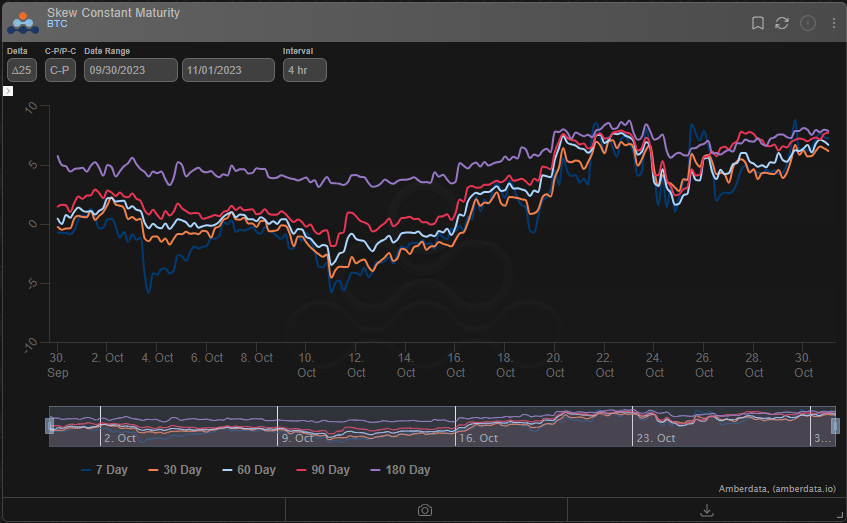The height and width of the screenshot is (523, 847).
Task: Toggle the 60 Day legend entry
Action: tap(248, 470)
